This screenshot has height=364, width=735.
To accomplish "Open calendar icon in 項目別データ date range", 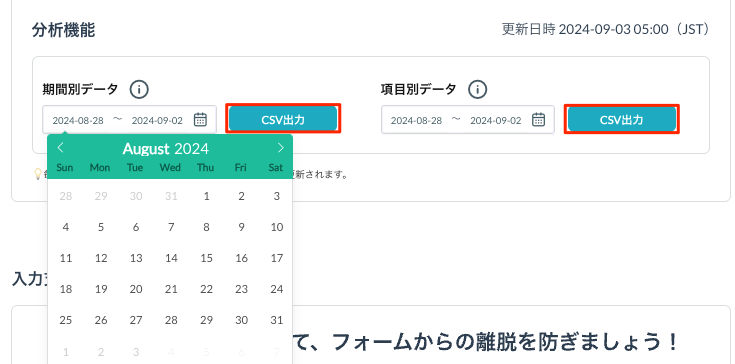I will [539, 119].
